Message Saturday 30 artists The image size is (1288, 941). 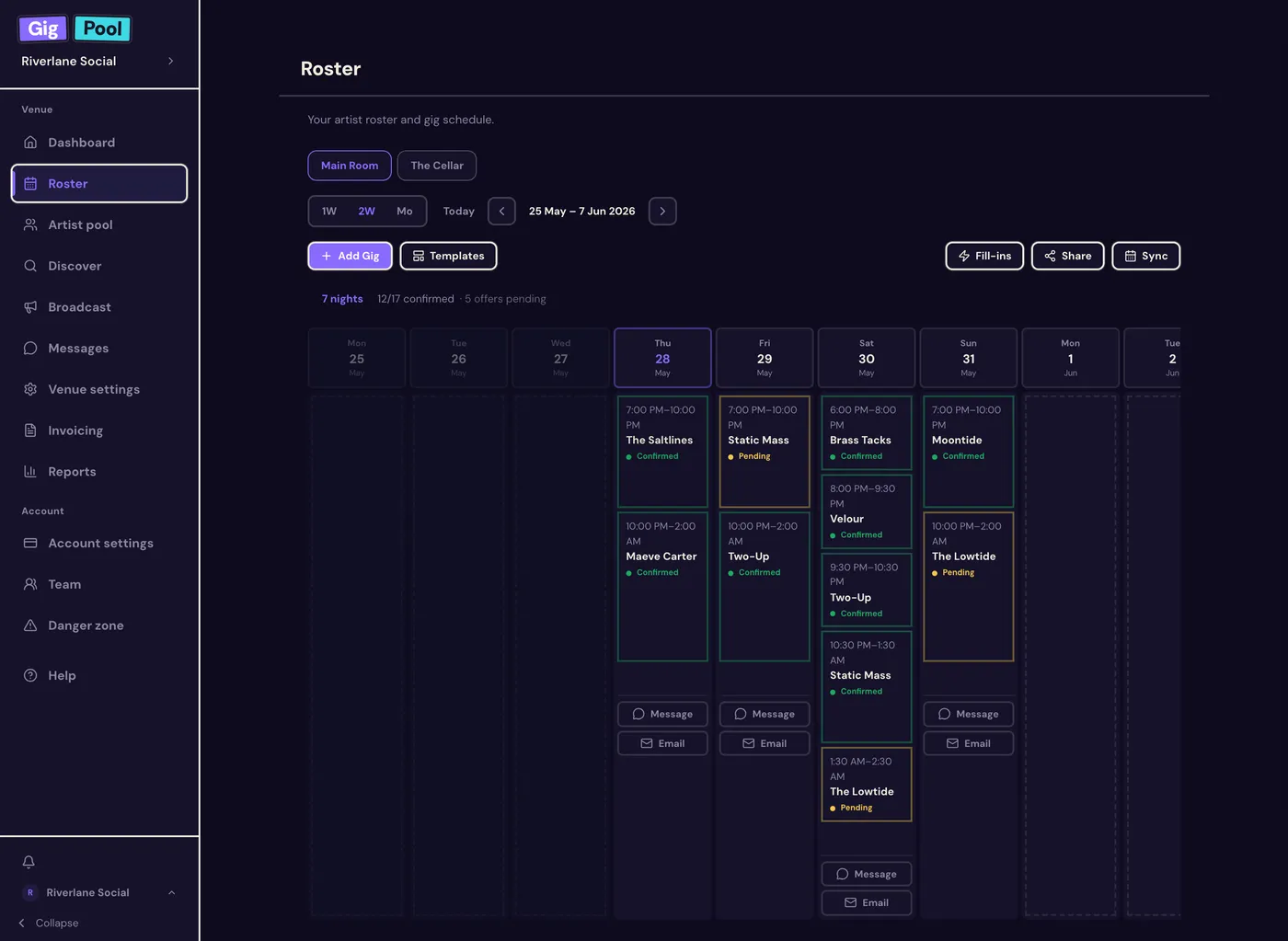[867, 874]
